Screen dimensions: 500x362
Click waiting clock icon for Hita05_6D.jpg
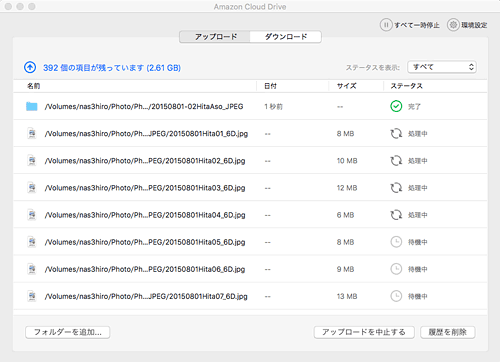click(396, 242)
